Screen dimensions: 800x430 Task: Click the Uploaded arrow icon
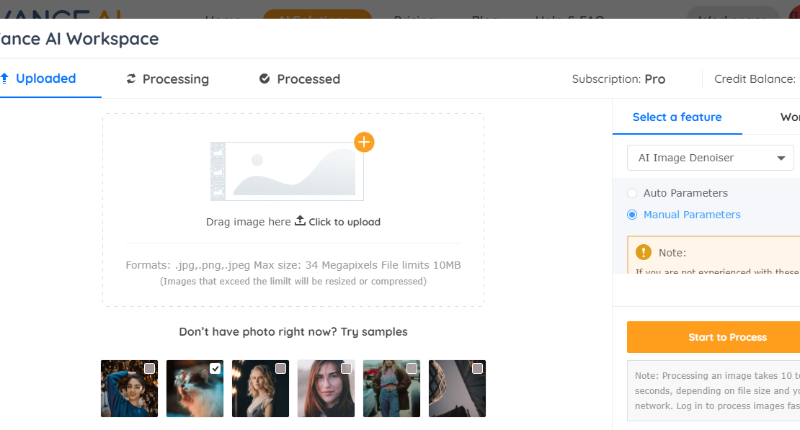5,78
